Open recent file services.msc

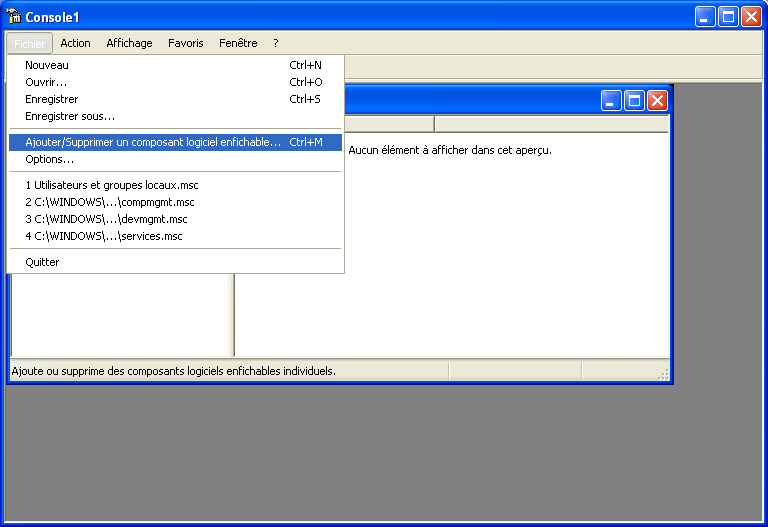coord(175,237)
